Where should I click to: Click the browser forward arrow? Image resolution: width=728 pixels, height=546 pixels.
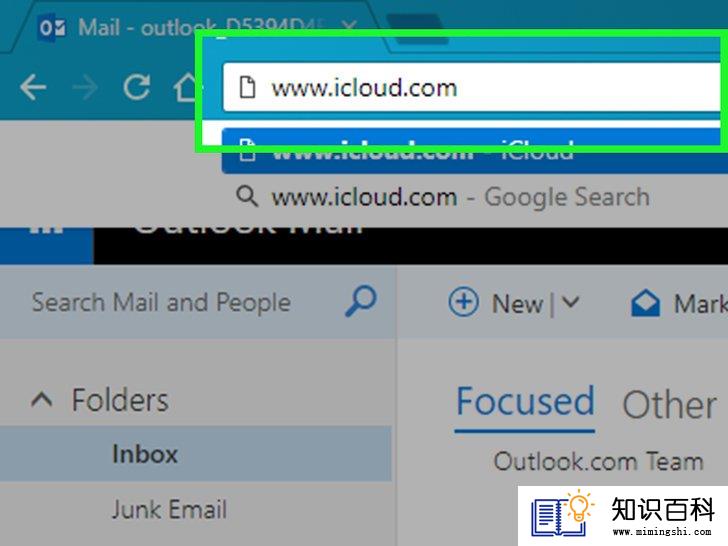click(85, 87)
